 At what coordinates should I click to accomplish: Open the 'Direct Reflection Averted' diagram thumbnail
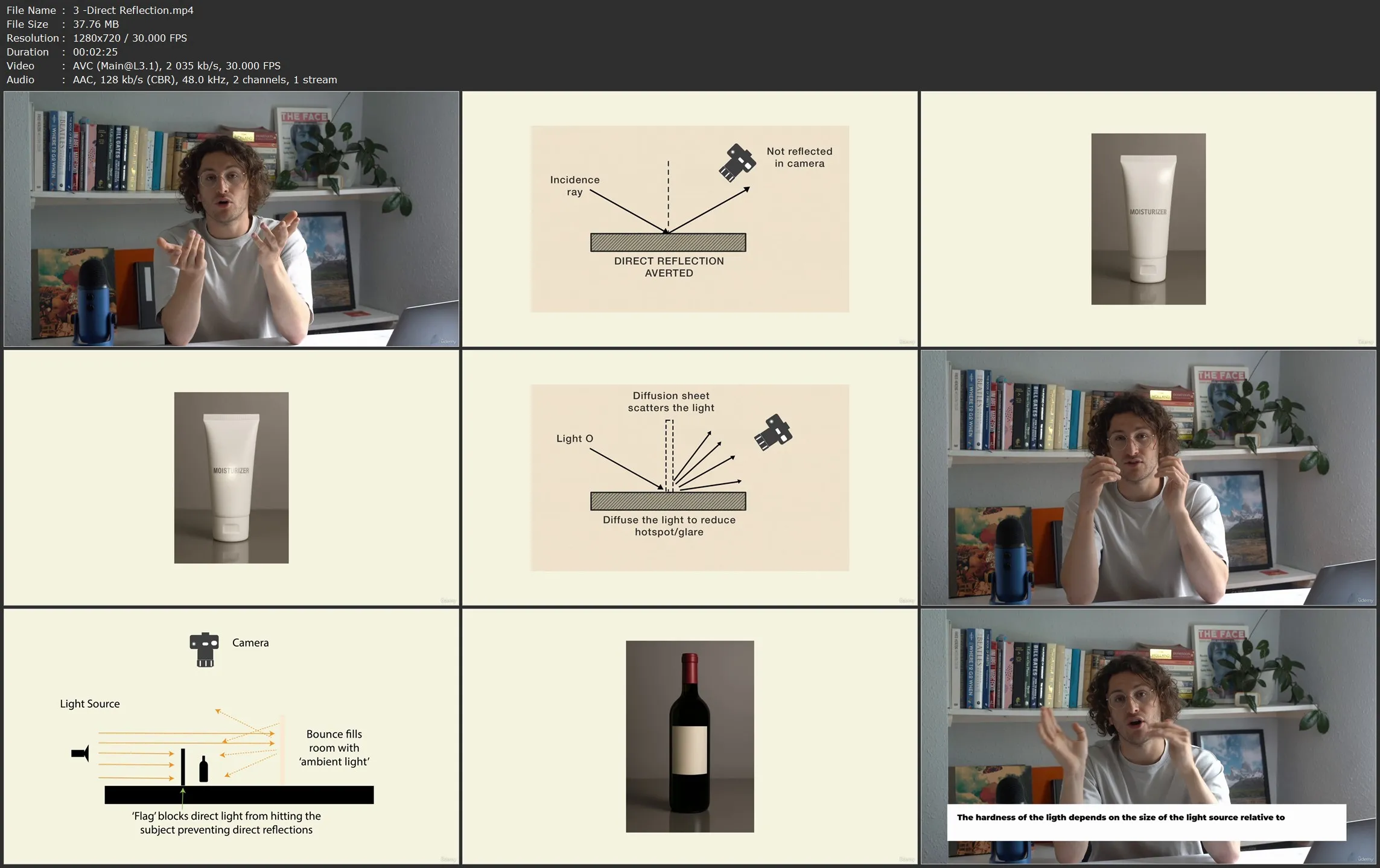tap(690, 218)
